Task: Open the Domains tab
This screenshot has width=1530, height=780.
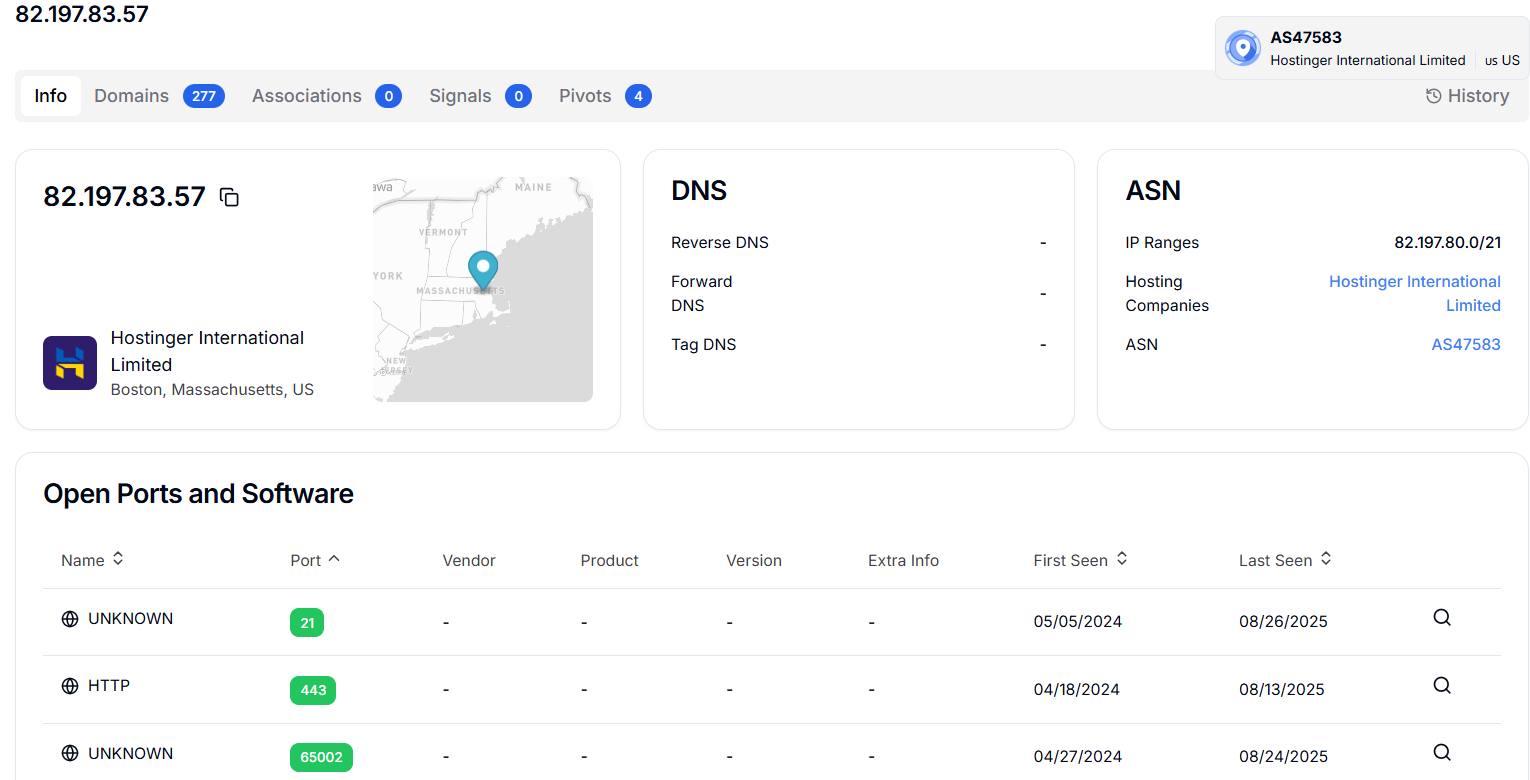Action: click(x=160, y=96)
